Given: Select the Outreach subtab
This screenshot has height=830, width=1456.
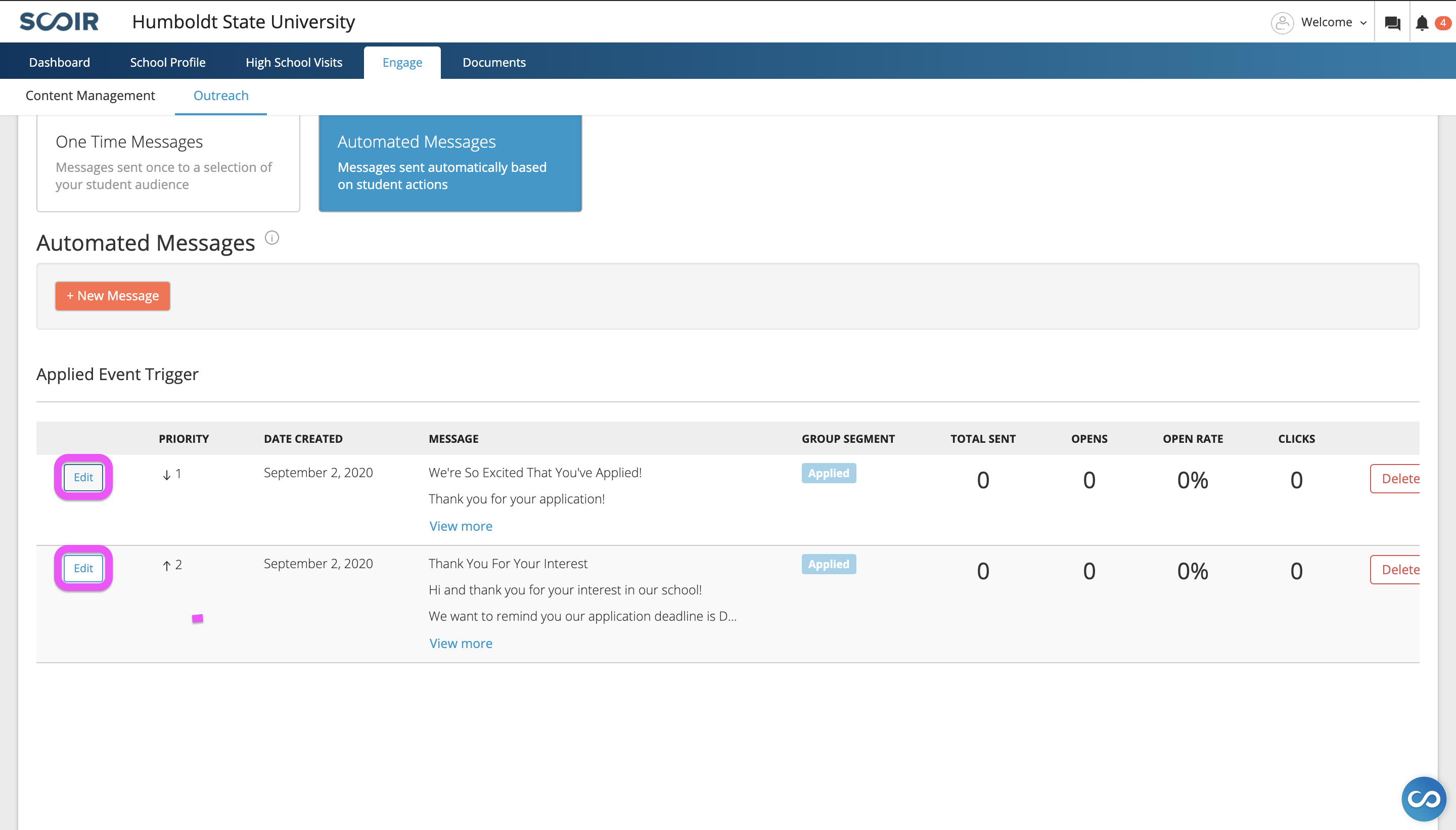Looking at the screenshot, I should tap(220, 95).
